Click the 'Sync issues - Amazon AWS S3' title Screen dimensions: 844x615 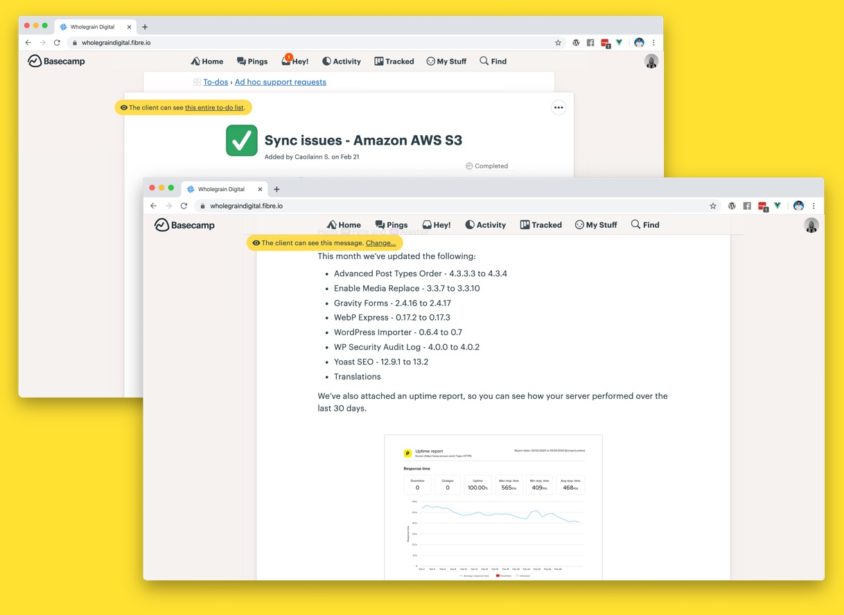coord(363,140)
